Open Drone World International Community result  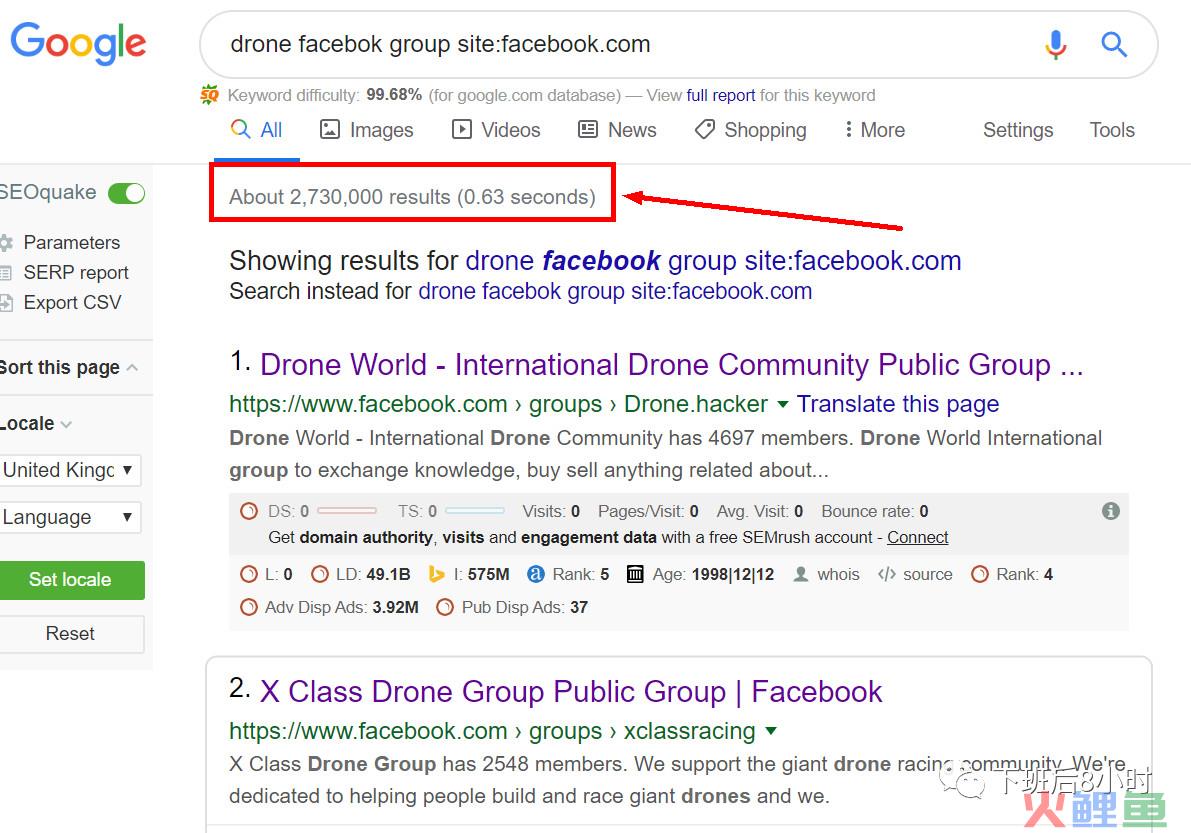click(x=671, y=364)
